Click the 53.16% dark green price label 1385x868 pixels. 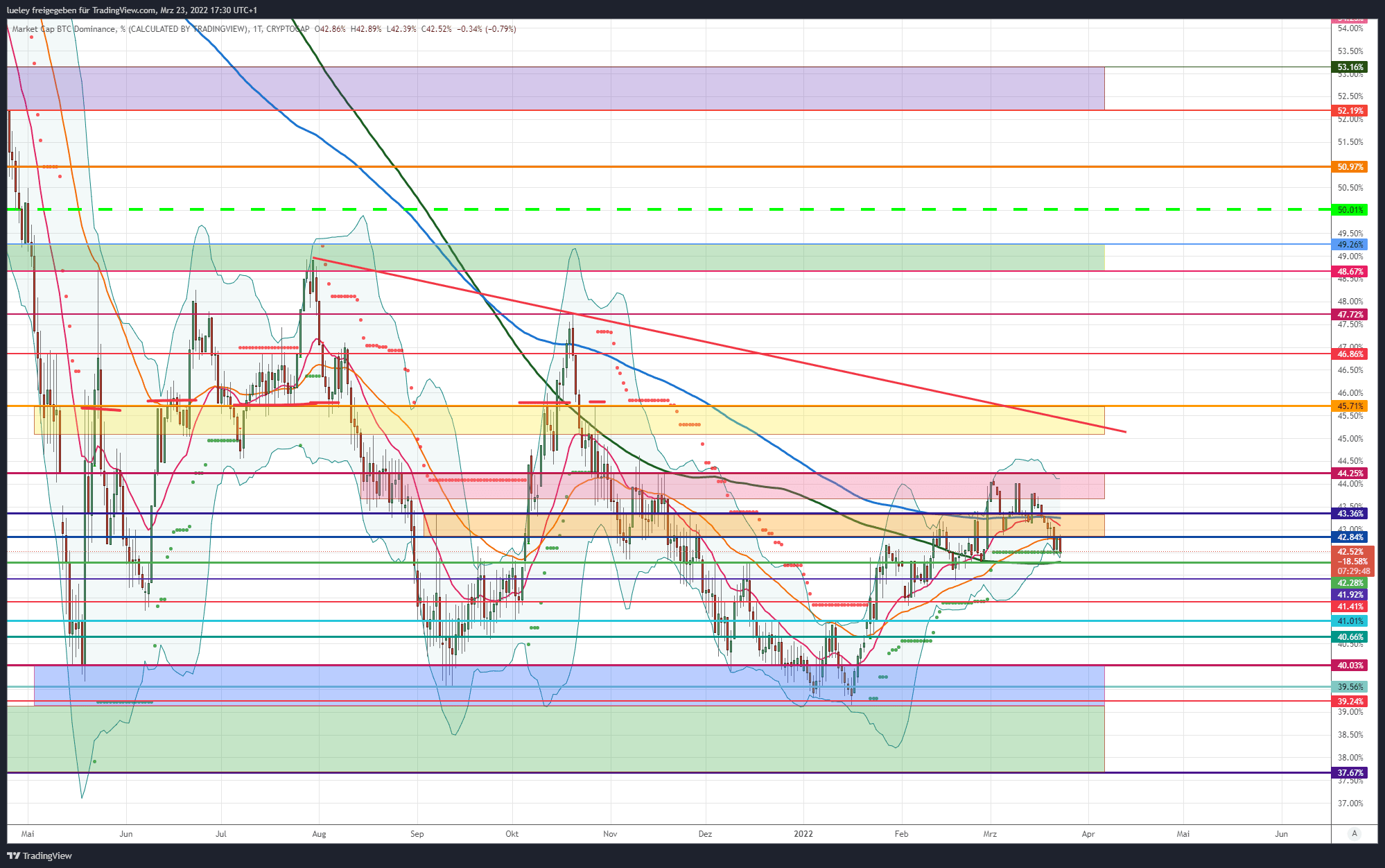pyautogui.click(x=1350, y=67)
